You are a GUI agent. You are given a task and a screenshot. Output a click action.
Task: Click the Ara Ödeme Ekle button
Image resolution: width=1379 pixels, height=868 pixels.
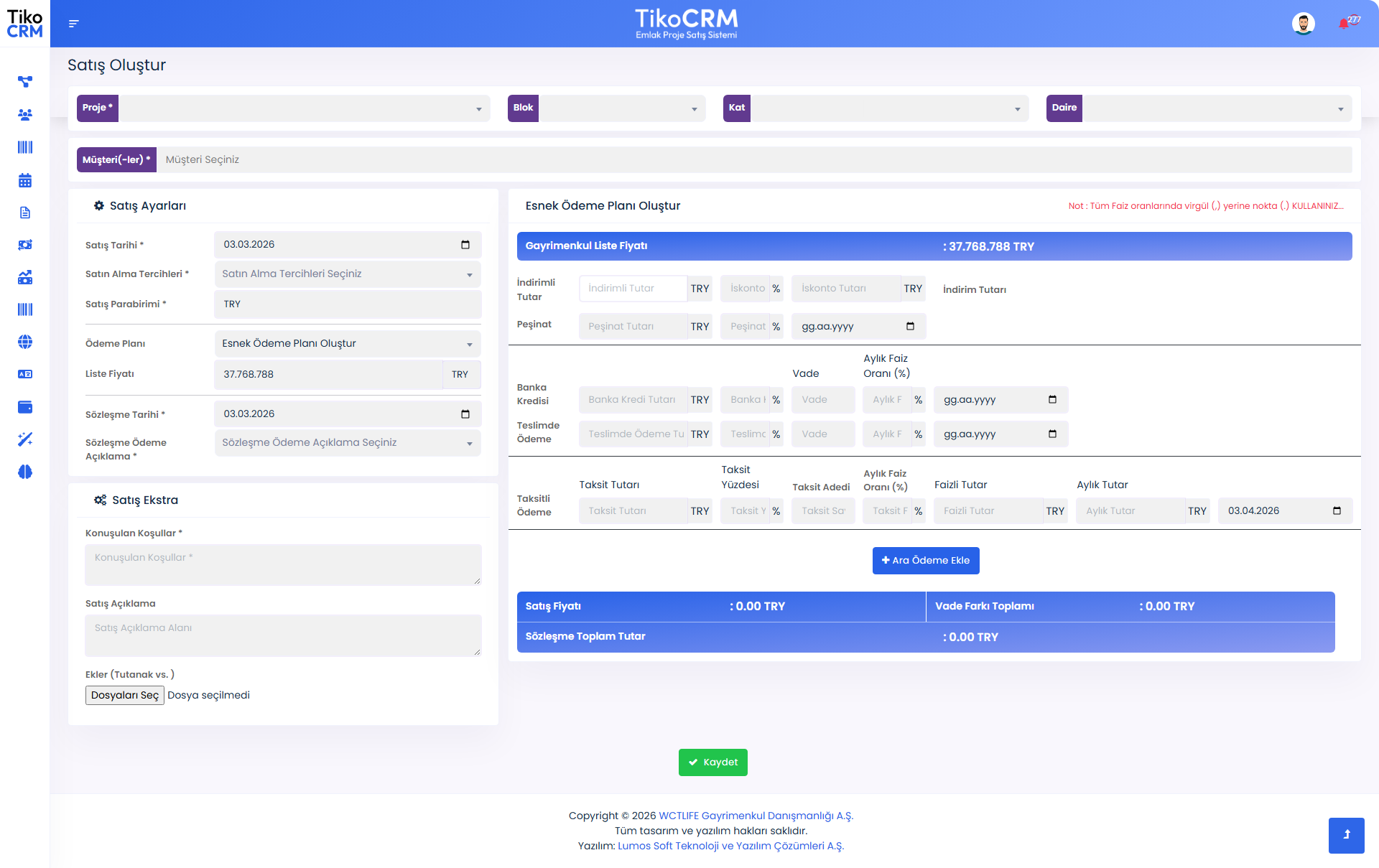[x=925, y=561]
